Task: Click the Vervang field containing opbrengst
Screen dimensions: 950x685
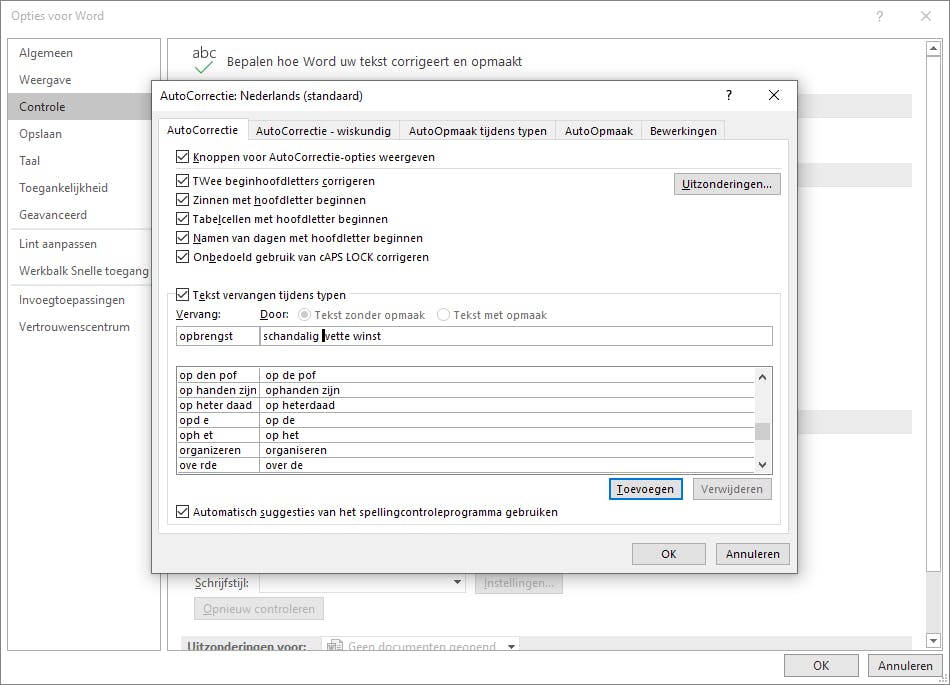Action: 218,336
